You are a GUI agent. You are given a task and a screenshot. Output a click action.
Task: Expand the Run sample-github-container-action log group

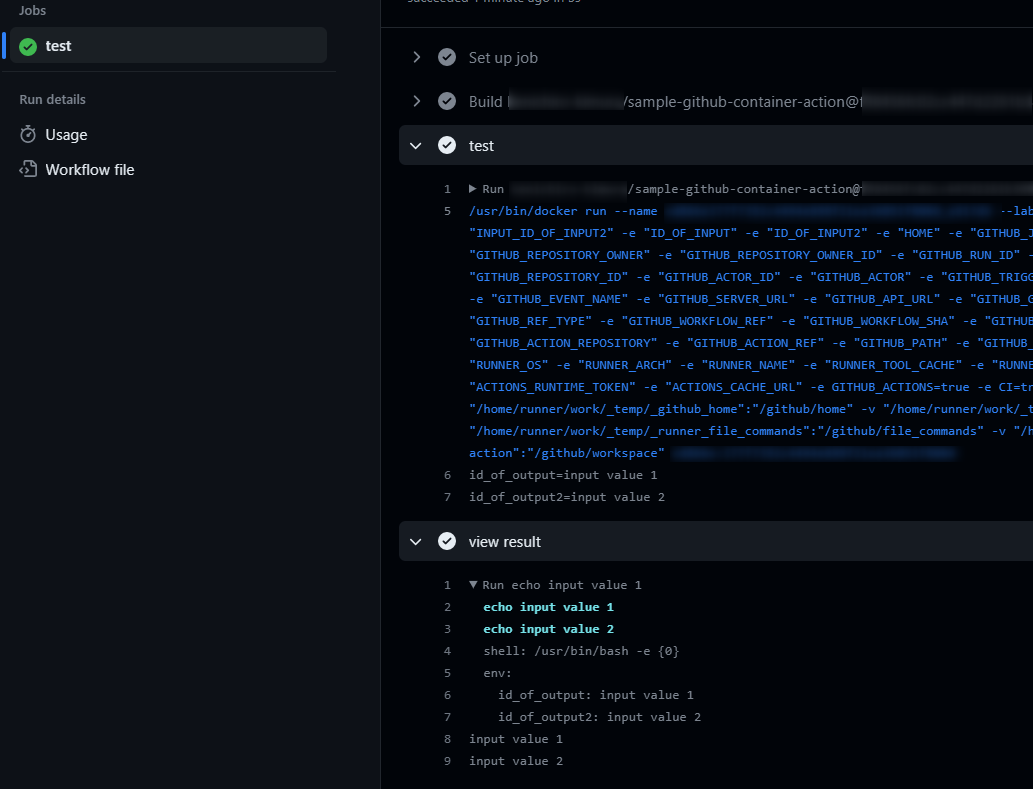point(472,189)
